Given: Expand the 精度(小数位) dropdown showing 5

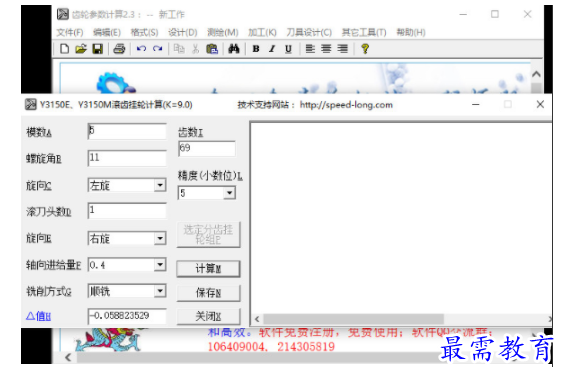Looking at the screenshot, I should [229, 193].
